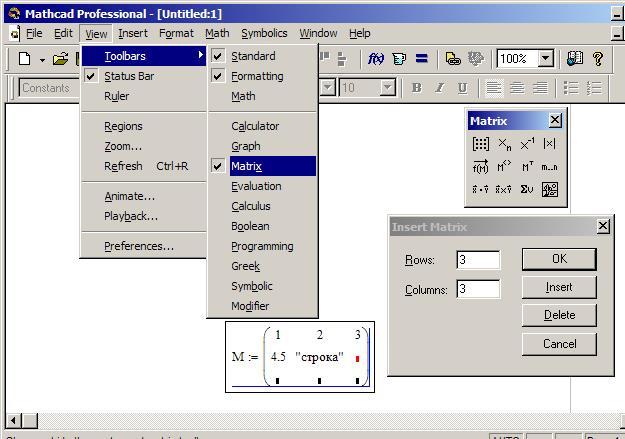This screenshot has width=625, height=439.
Task: Click the Rows input field
Action: [478, 260]
